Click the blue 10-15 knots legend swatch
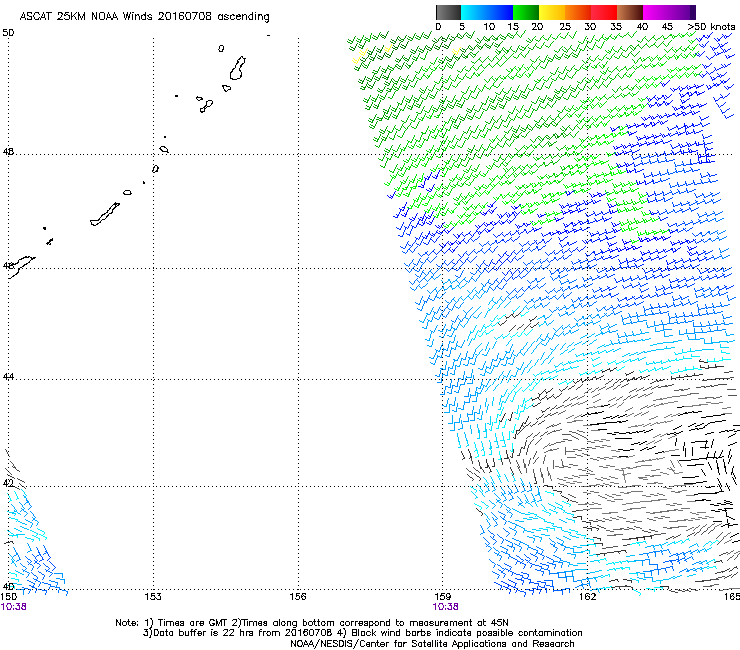Screen dimensions: 740x650 pyautogui.click(x=500, y=12)
